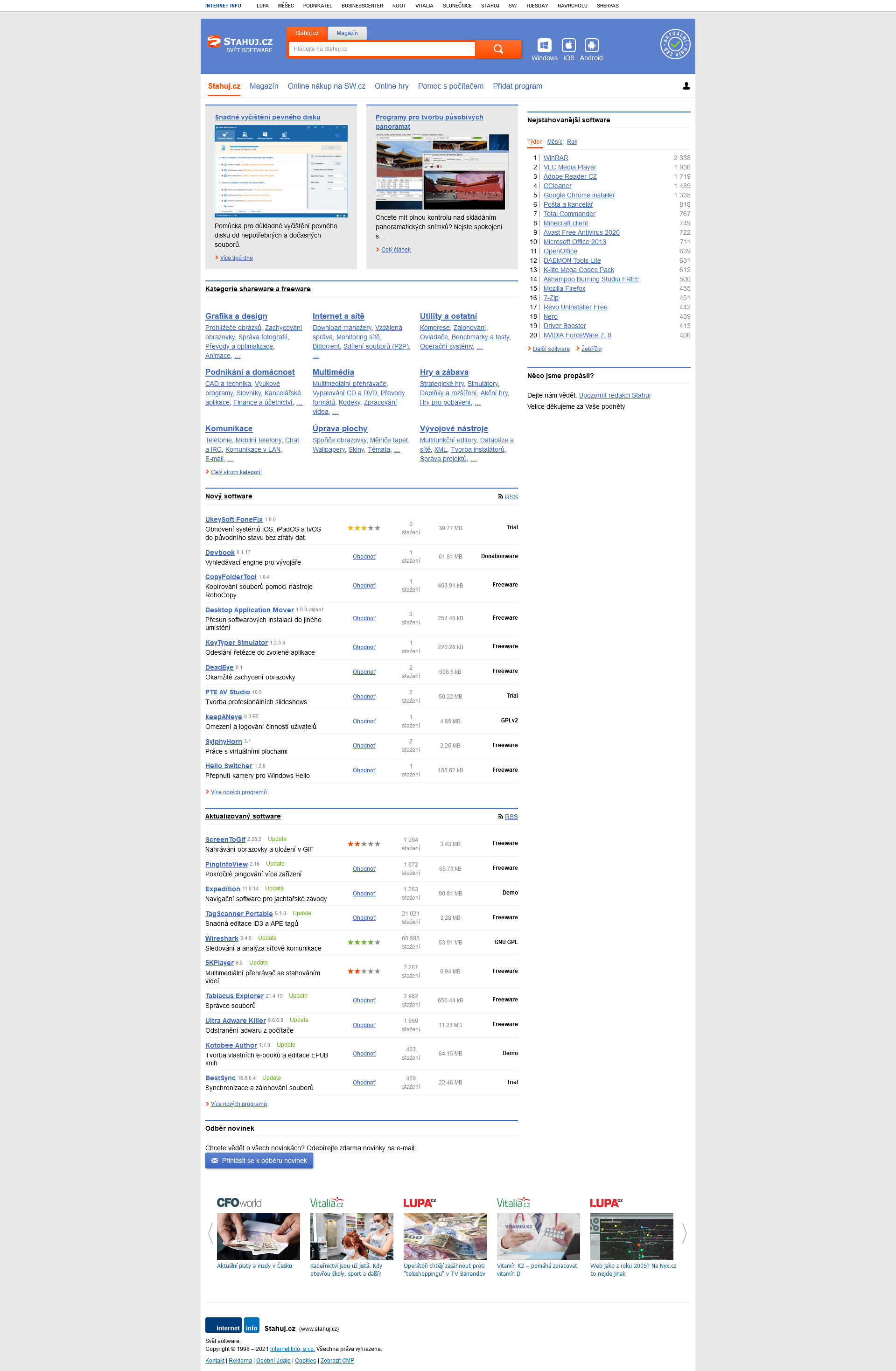The height and width of the screenshot is (1371, 896).
Task: Open Magazín in main navigation
Action: [264, 86]
